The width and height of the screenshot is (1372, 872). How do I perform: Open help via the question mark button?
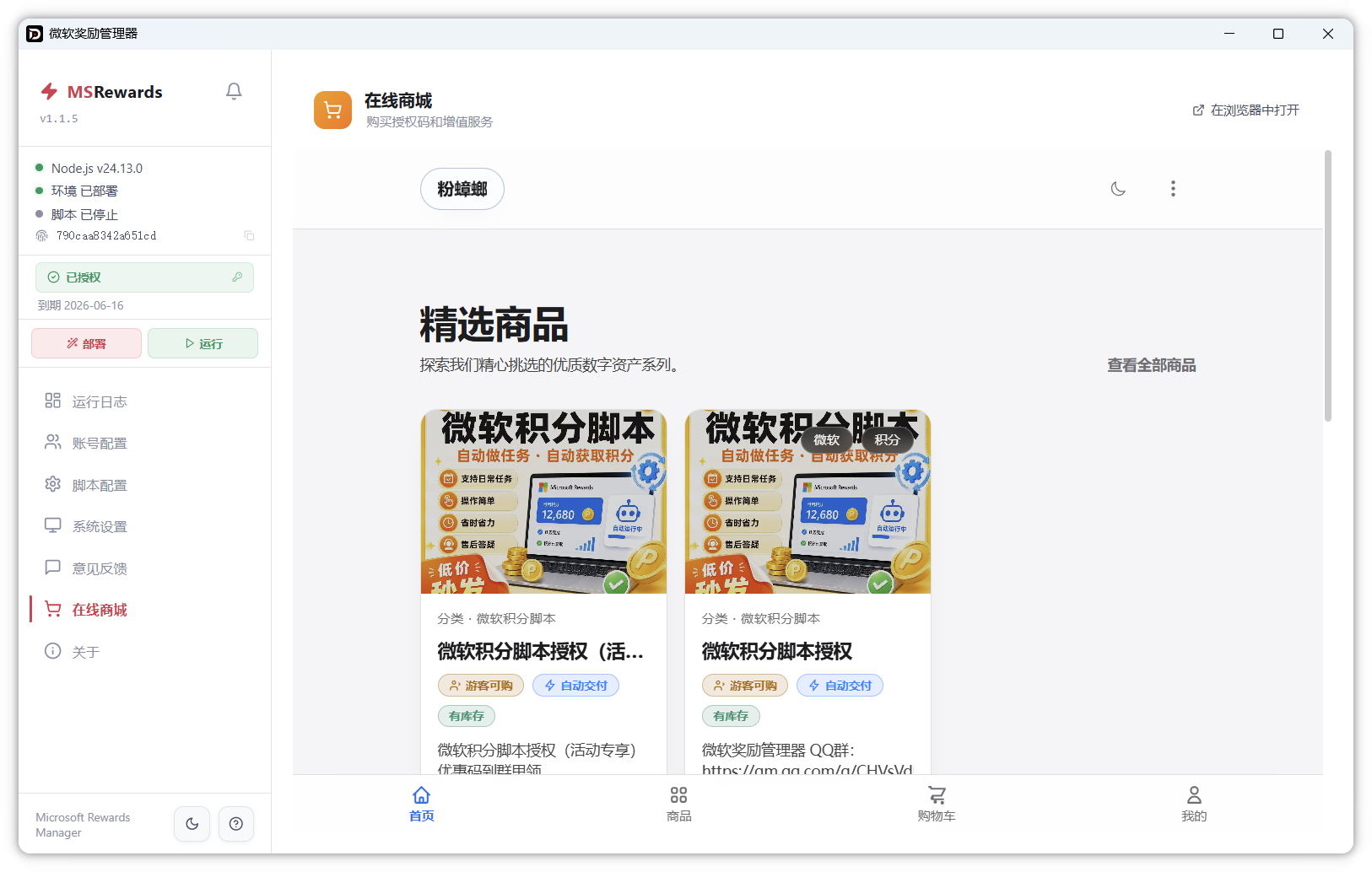[x=236, y=824]
